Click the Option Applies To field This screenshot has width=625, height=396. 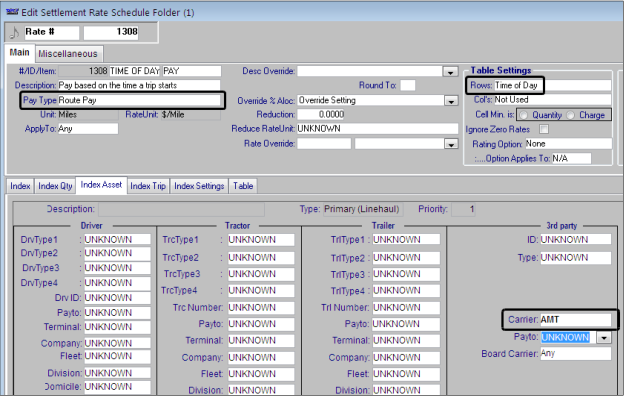click(x=571, y=158)
